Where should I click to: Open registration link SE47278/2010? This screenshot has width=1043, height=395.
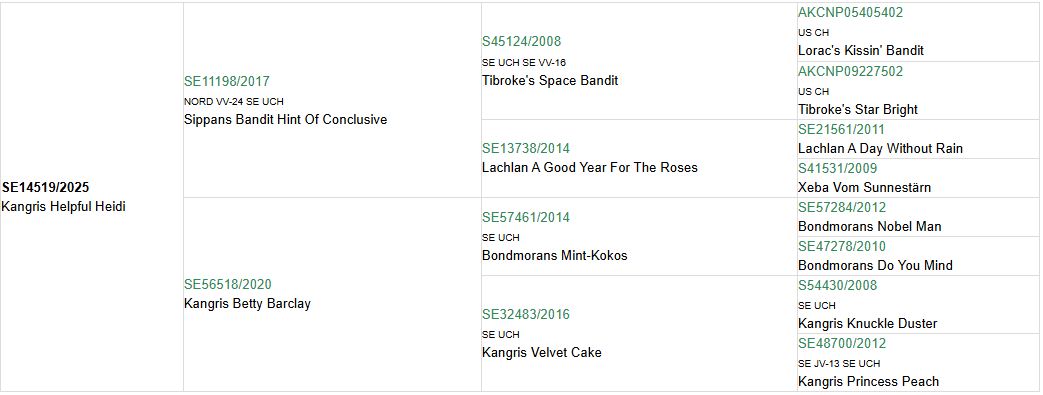[842, 247]
